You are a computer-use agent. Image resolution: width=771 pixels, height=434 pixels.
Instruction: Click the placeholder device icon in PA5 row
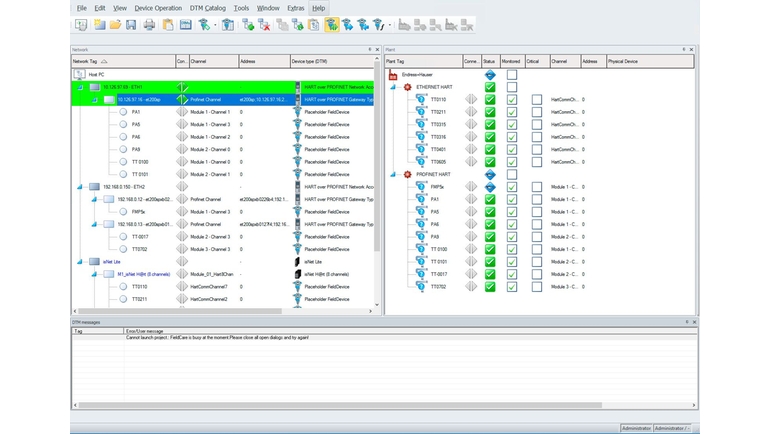[297, 124]
